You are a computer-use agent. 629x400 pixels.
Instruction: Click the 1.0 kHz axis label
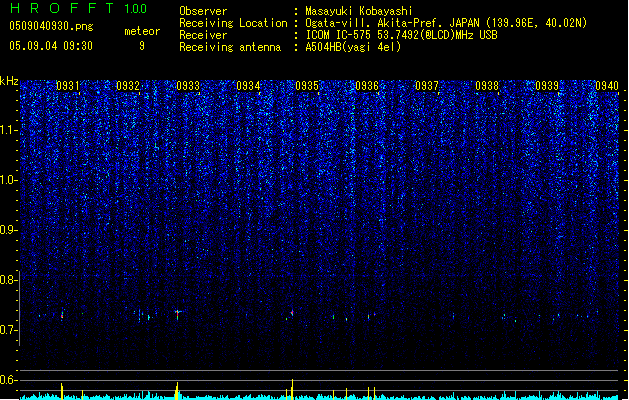[x=8, y=180]
